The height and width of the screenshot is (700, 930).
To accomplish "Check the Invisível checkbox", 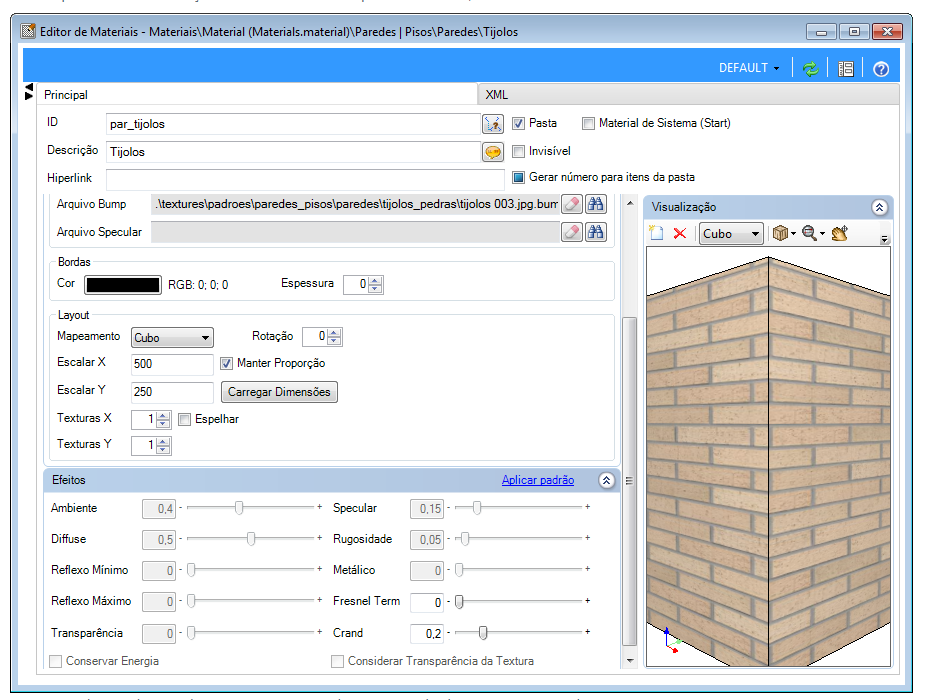I will coord(518,151).
